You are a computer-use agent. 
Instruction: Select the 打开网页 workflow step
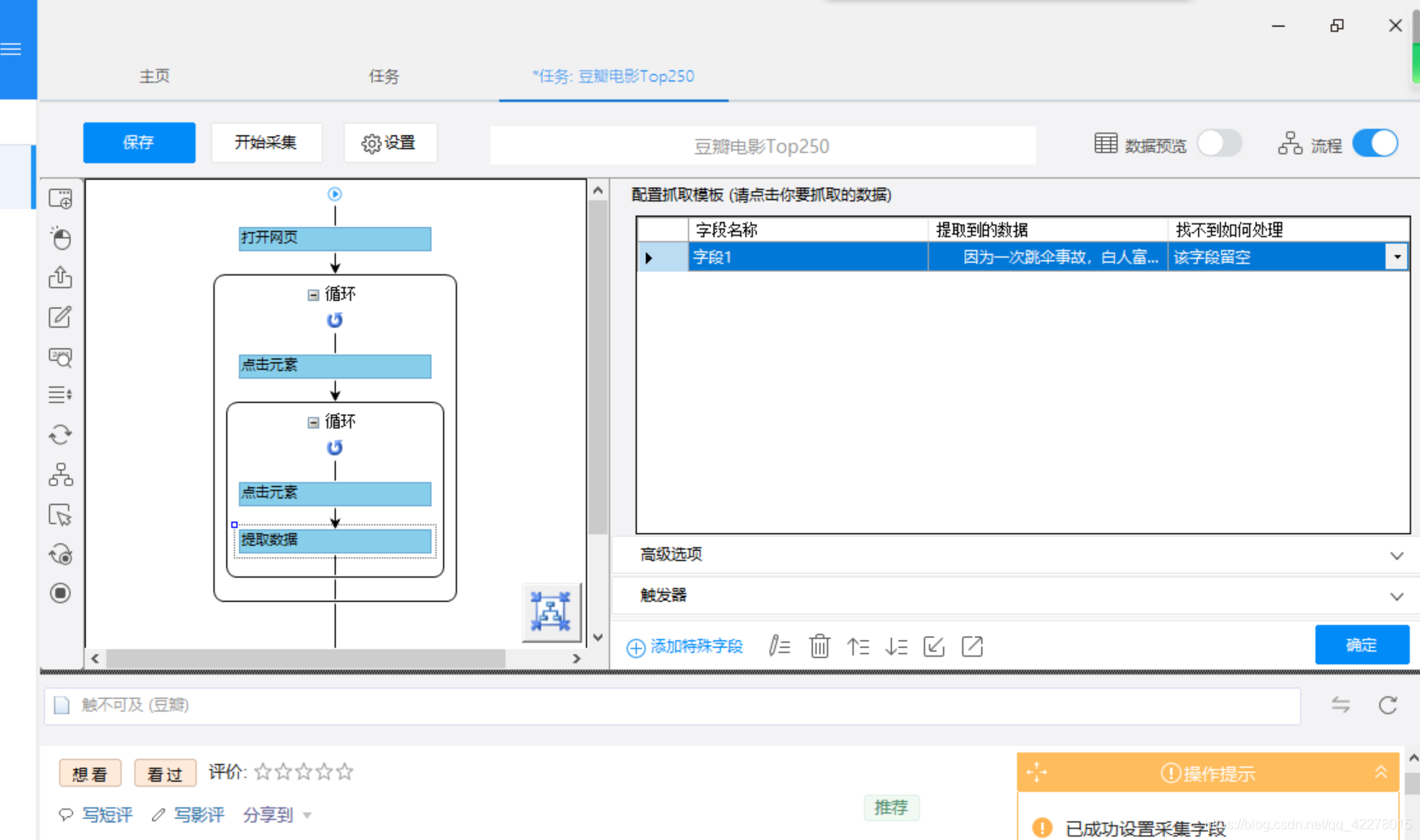[335, 238]
